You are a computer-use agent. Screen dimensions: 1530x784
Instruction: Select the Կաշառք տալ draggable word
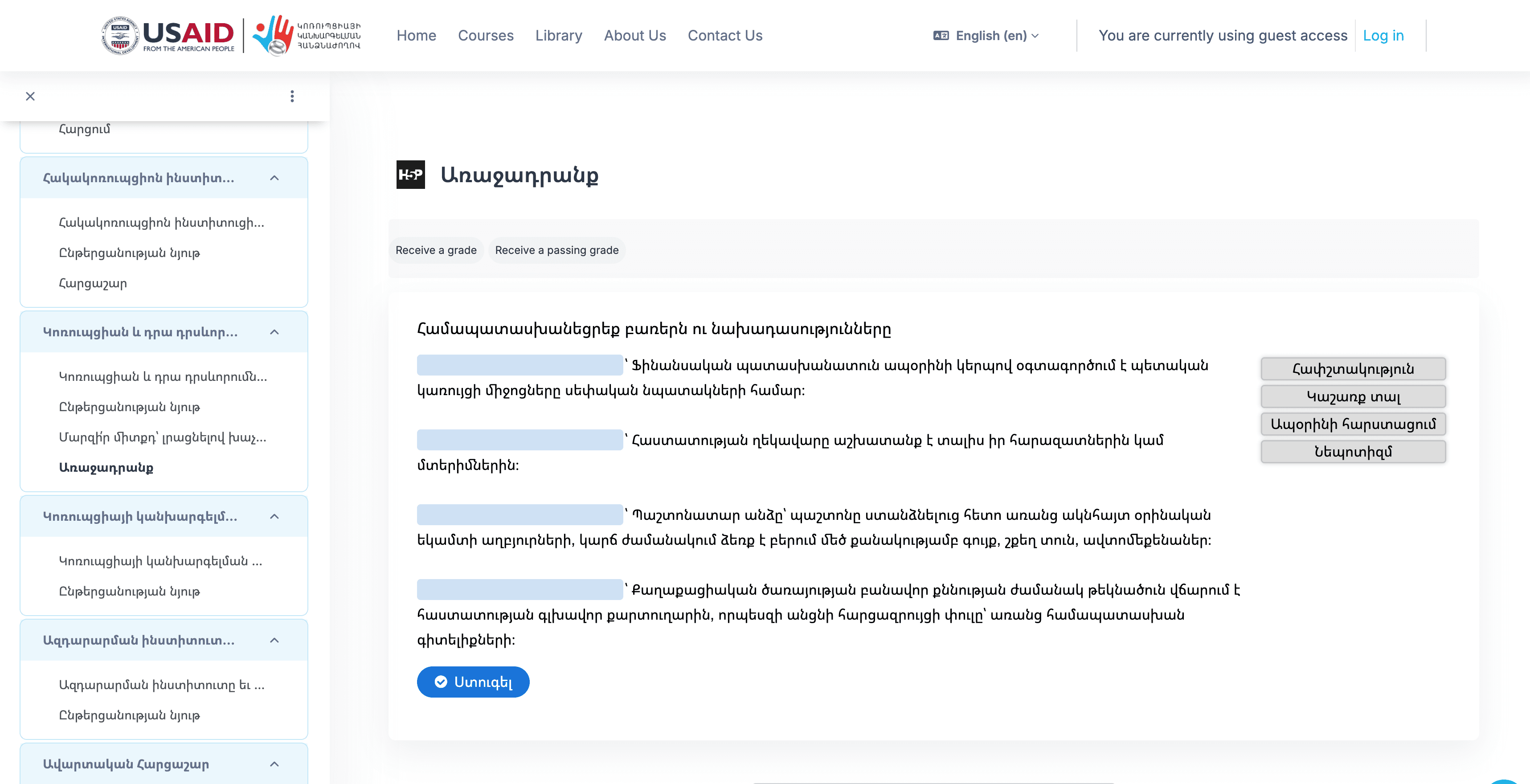click(1353, 396)
